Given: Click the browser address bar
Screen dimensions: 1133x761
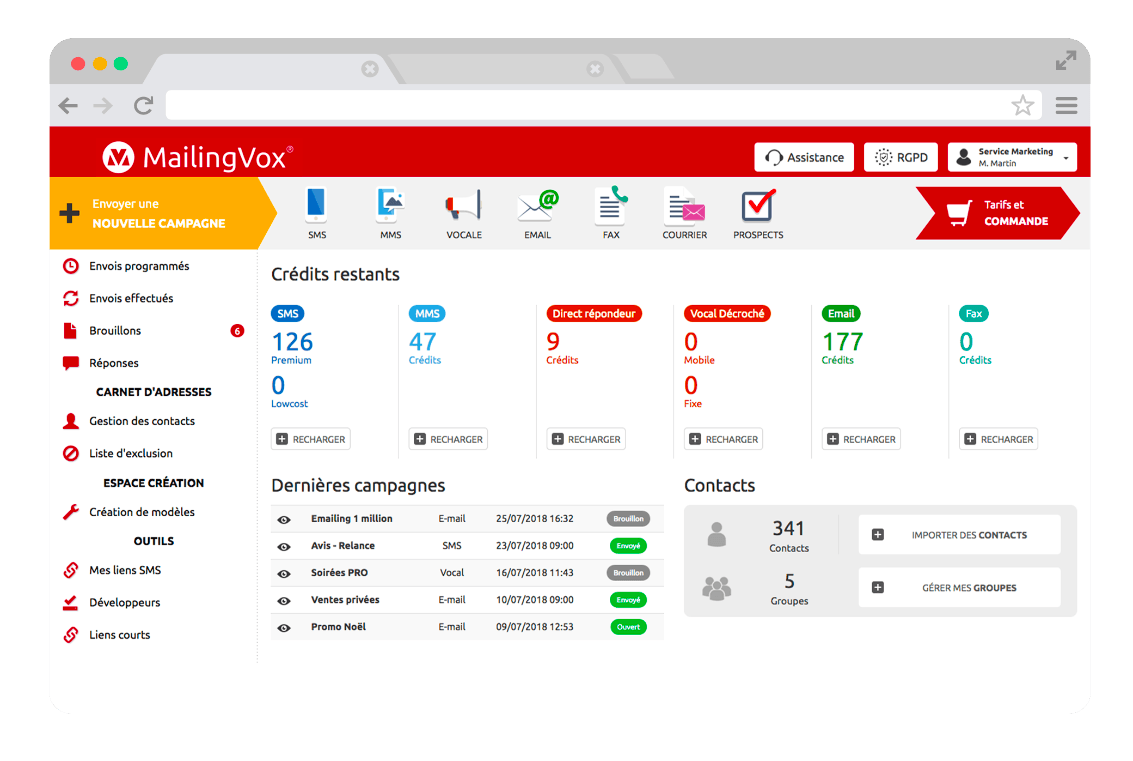Looking at the screenshot, I should pyautogui.click(x=590, y=104).
